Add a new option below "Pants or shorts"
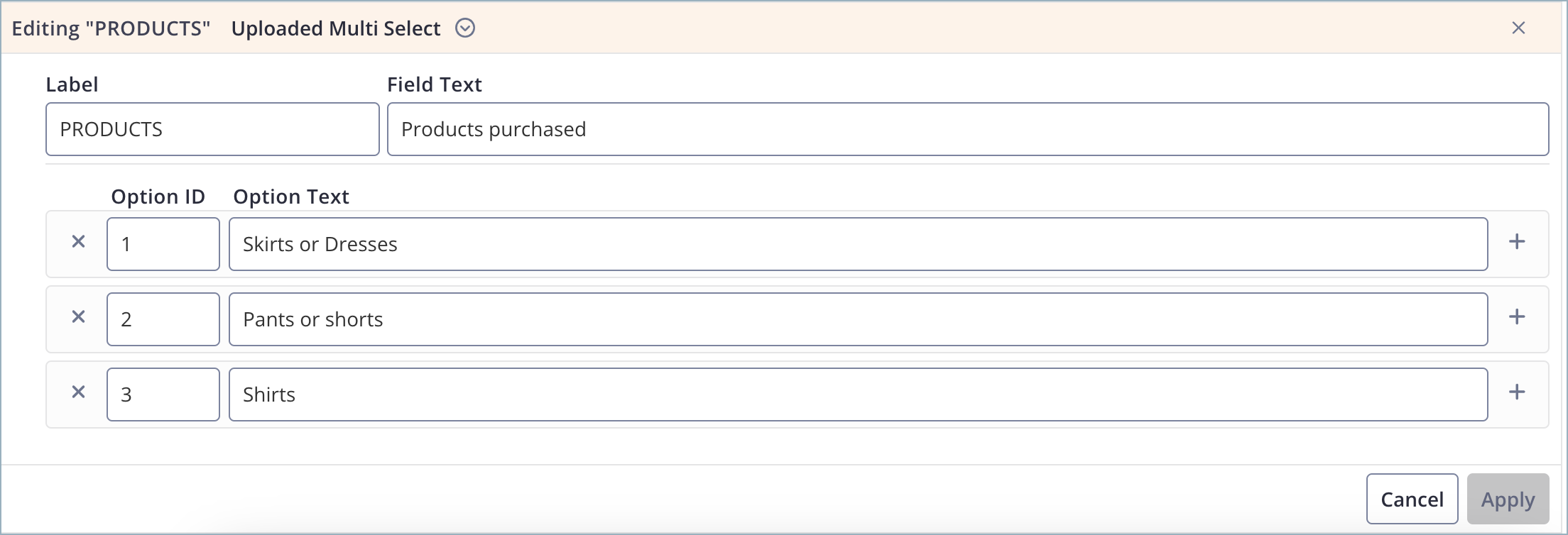1568x535 pixels. click(1518, 318)
